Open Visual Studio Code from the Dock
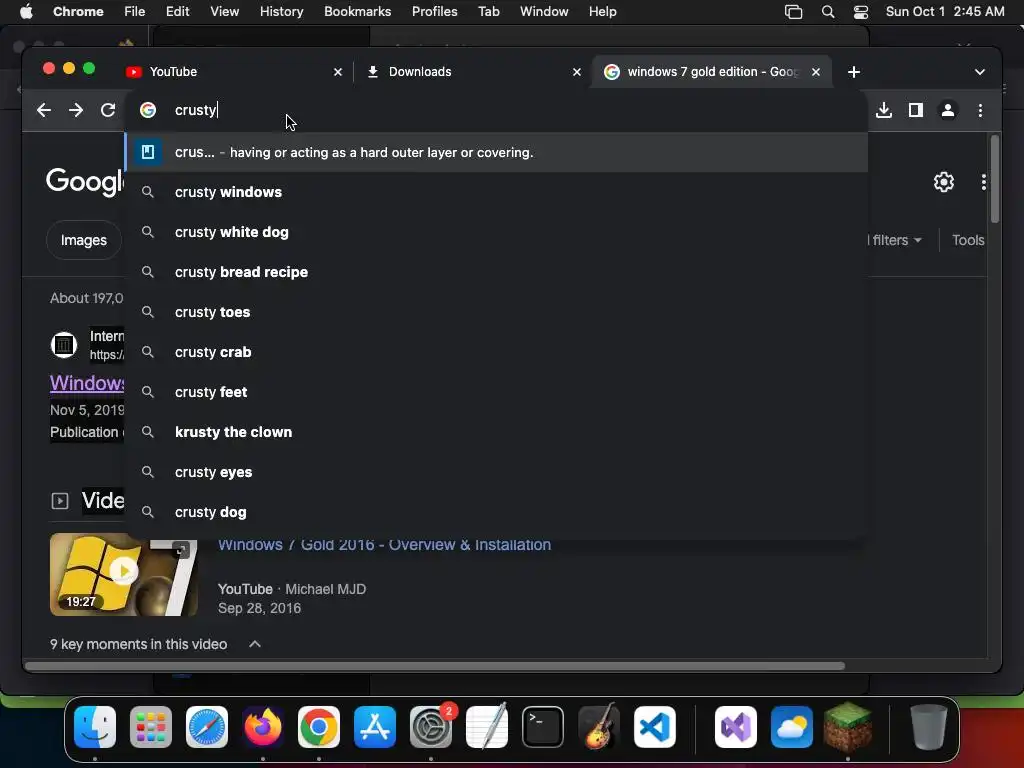Screen dimensions: 1024x768 pos(654,727)
